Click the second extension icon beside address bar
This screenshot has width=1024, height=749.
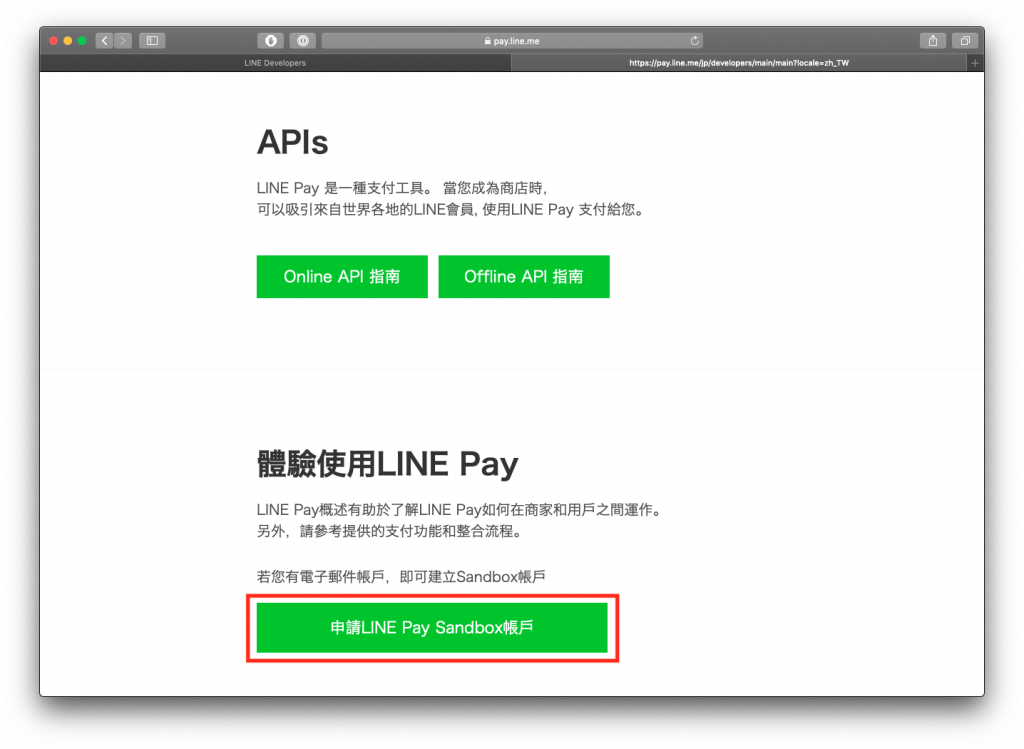[x=303, y=40]
